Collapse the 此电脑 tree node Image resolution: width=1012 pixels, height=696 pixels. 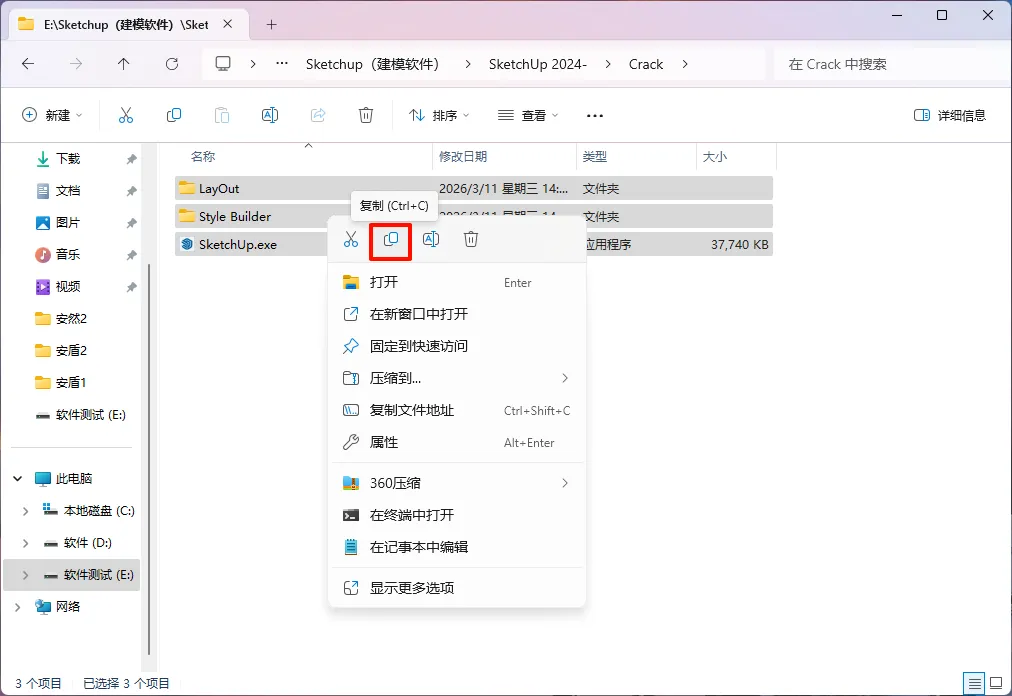[17, 478]
